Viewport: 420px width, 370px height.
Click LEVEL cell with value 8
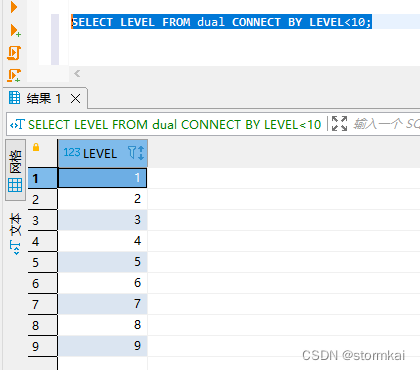click(102, 325)
